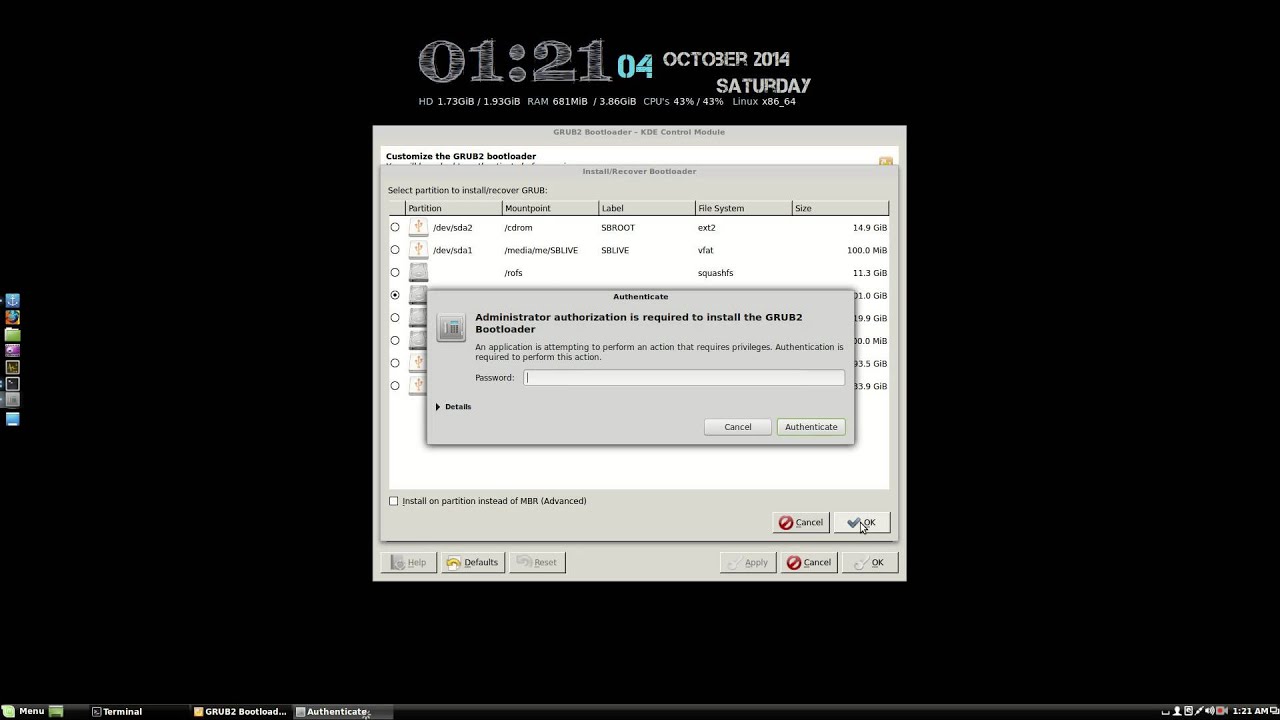Click the selected radio button in fourth partition row
Viewport: 1280px width, 720px height.
pos(395,295)
